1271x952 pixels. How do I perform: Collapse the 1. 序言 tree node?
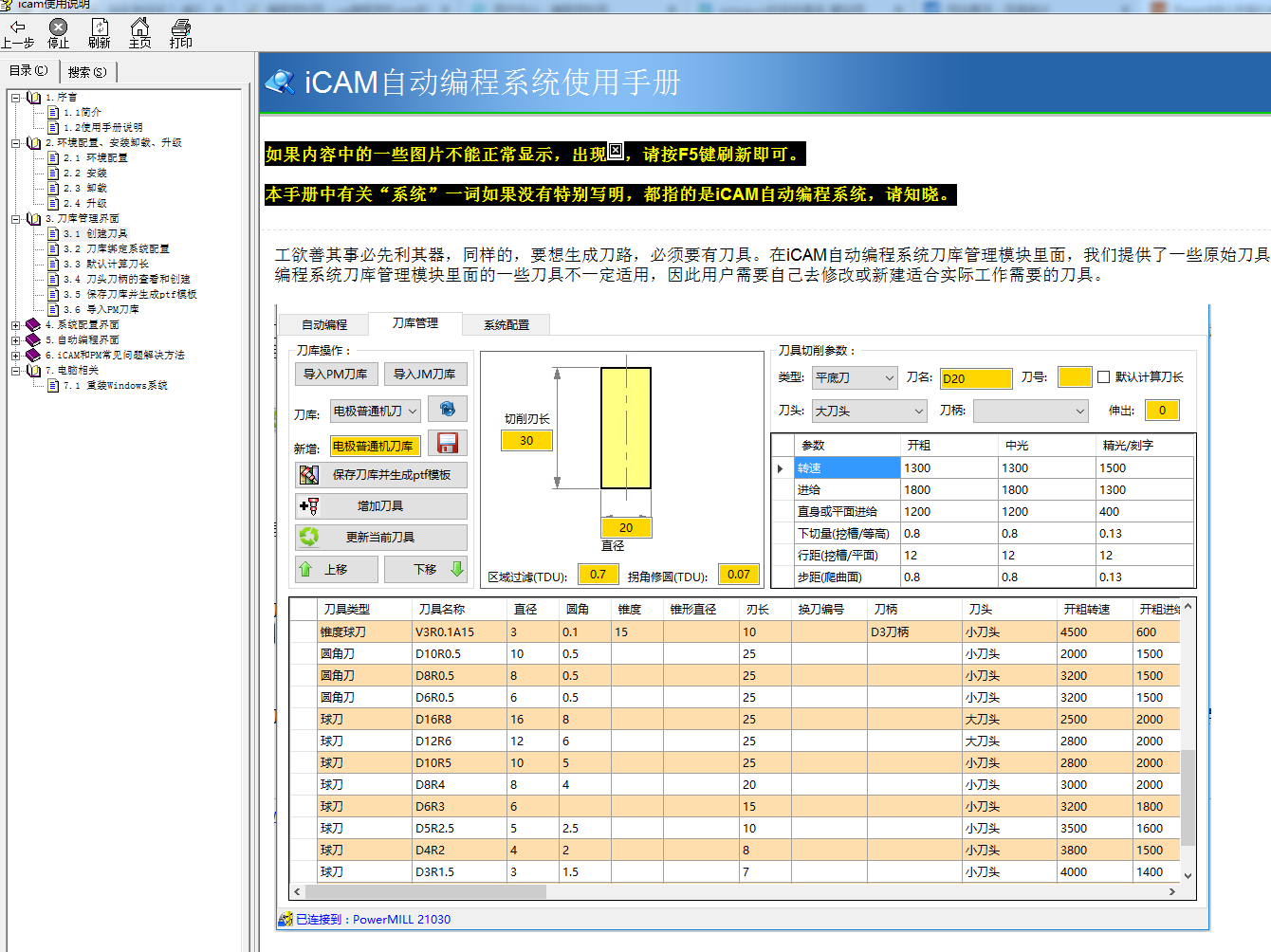point(16,98)
